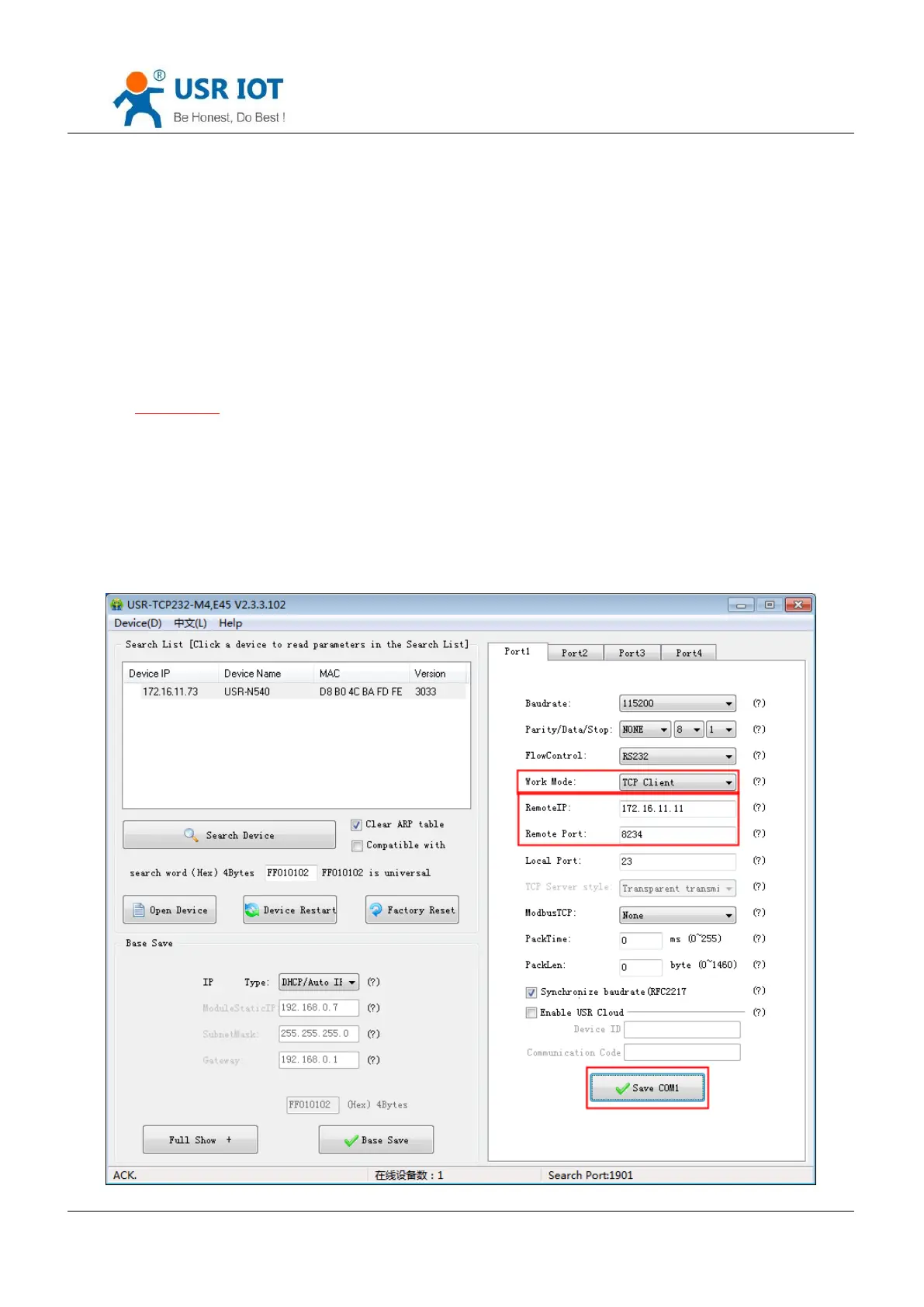Click the Local Port field showing 23
Image resolution: width=924 pixels, height=1307 pixels.
tap(677, 862)
